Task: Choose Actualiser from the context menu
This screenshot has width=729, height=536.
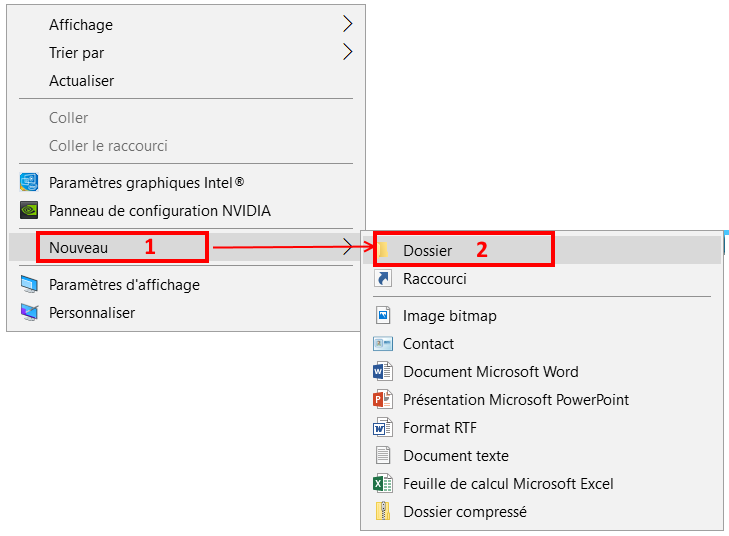Action: pos(186,80)
